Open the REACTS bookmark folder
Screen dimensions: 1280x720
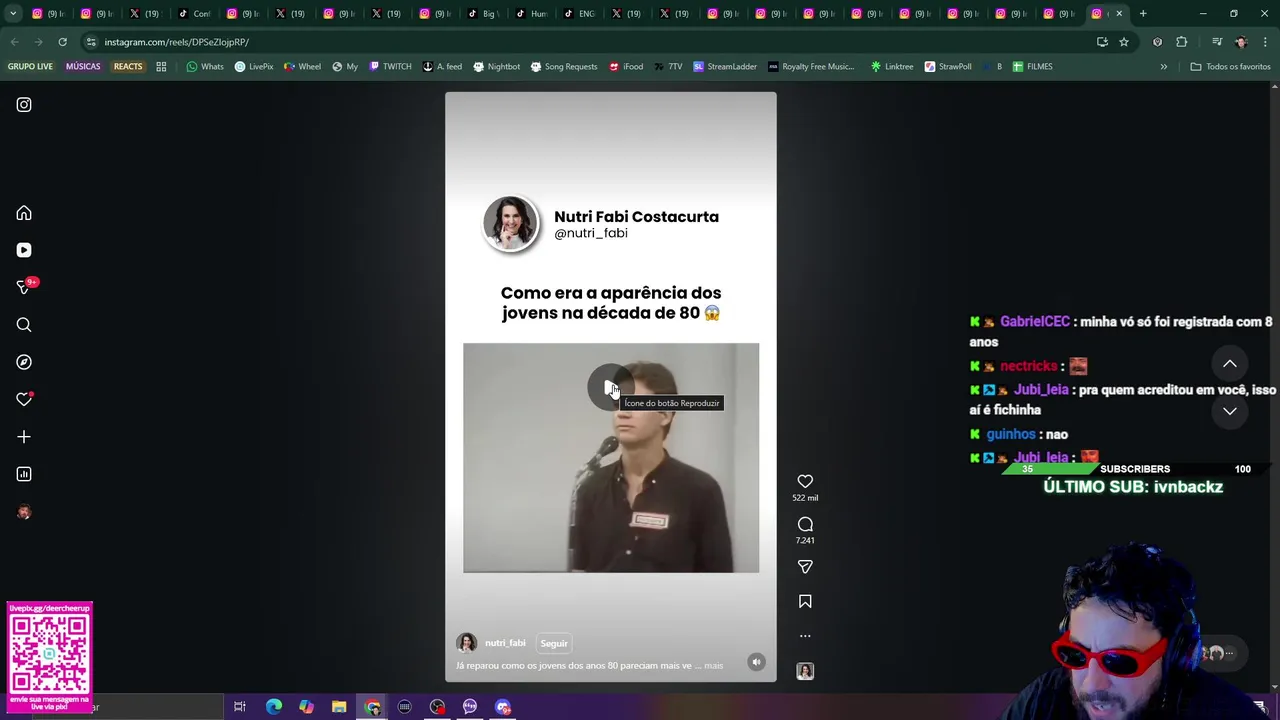click(128, 67)
